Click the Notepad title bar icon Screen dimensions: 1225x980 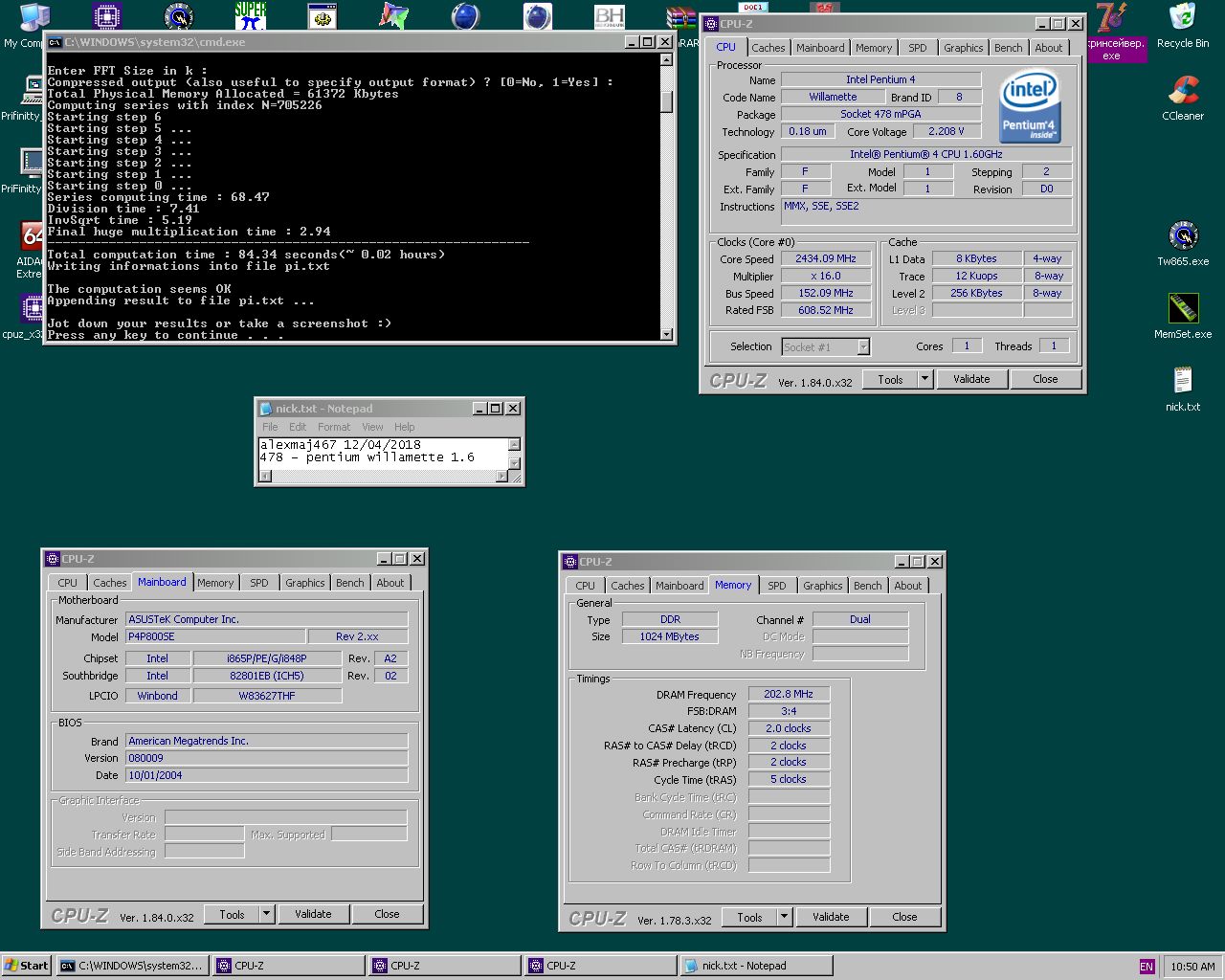265,409
